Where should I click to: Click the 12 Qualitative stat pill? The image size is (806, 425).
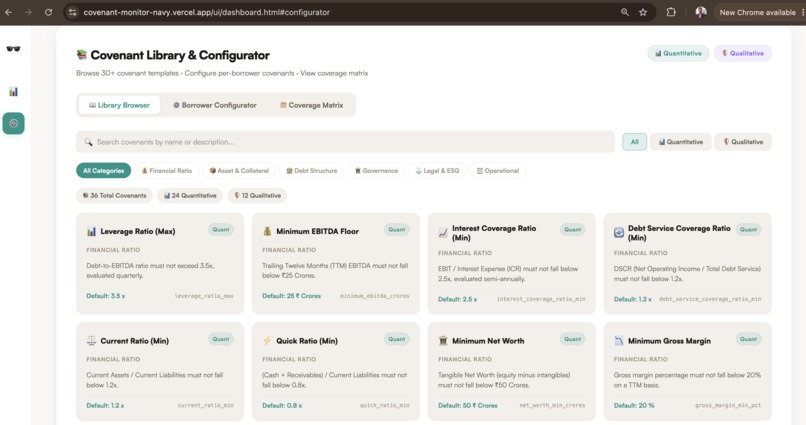[x=257, y=195]
